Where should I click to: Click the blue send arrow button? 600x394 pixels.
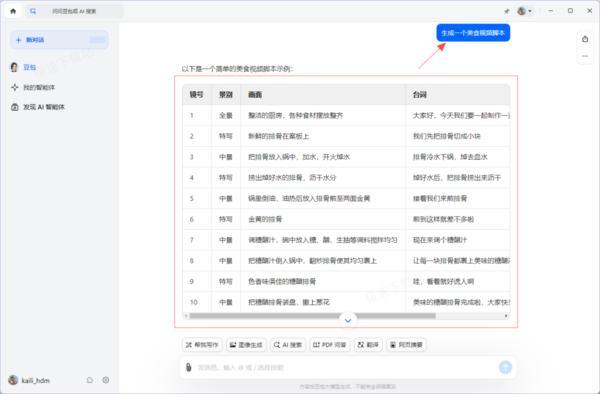[x=505, y=367]
